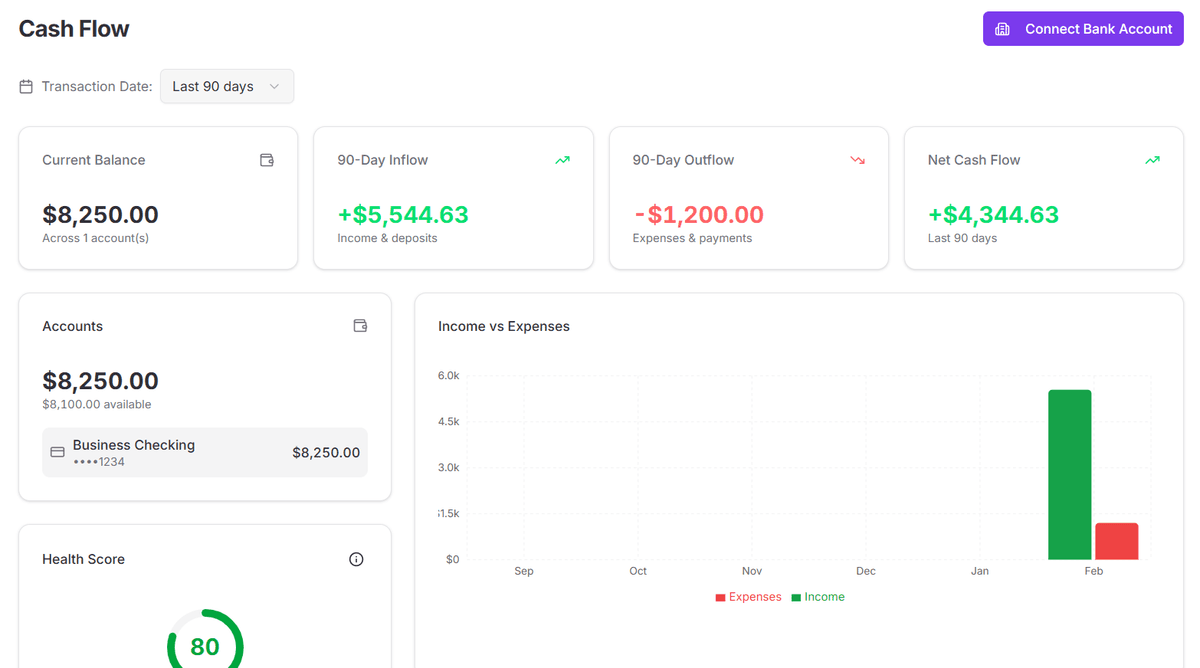Open the Last 90 days dropdown
Image resolution: width=1200 pixels, height=668 pixels.
click(227, 86)
